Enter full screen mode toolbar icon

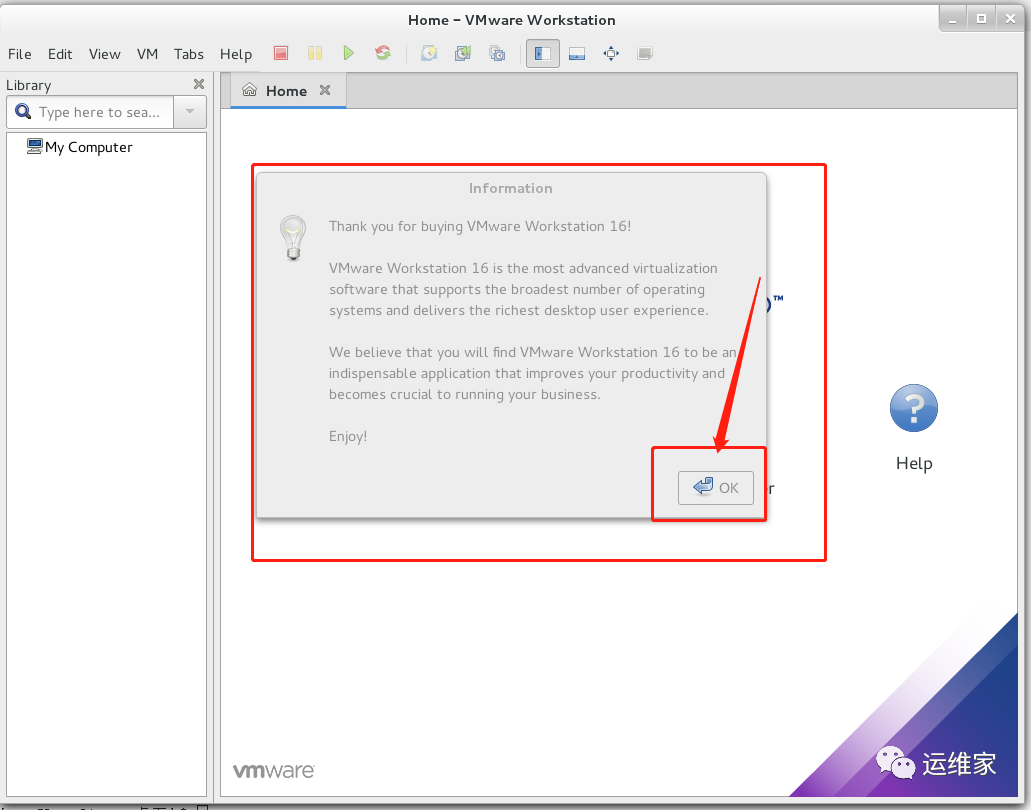point(611,54)
